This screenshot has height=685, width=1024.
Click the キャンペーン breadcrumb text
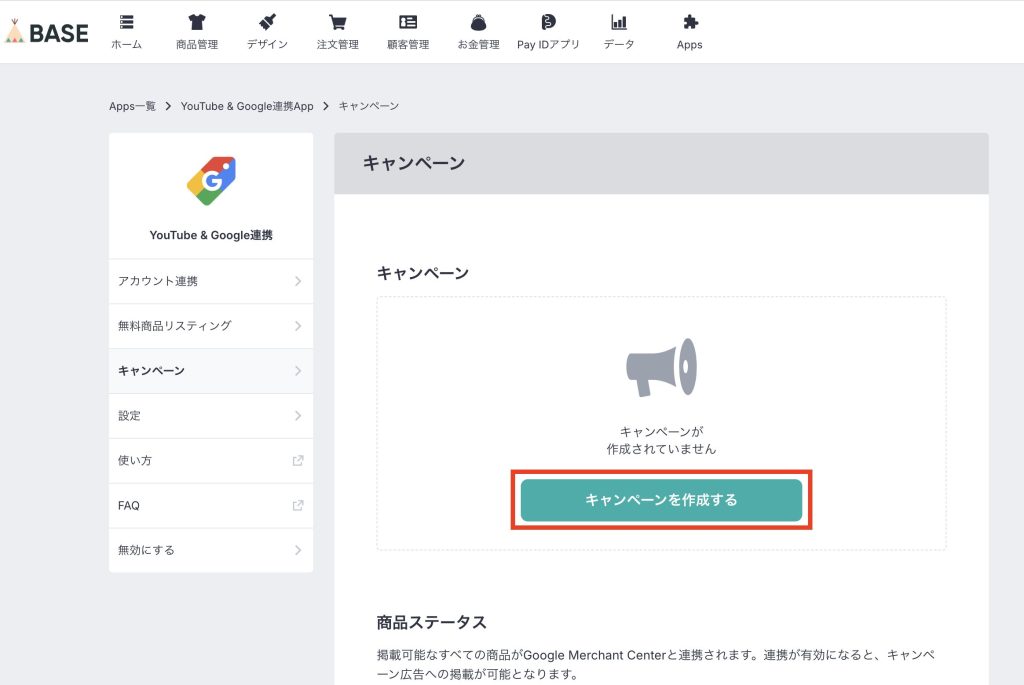[x=368, y=106]
